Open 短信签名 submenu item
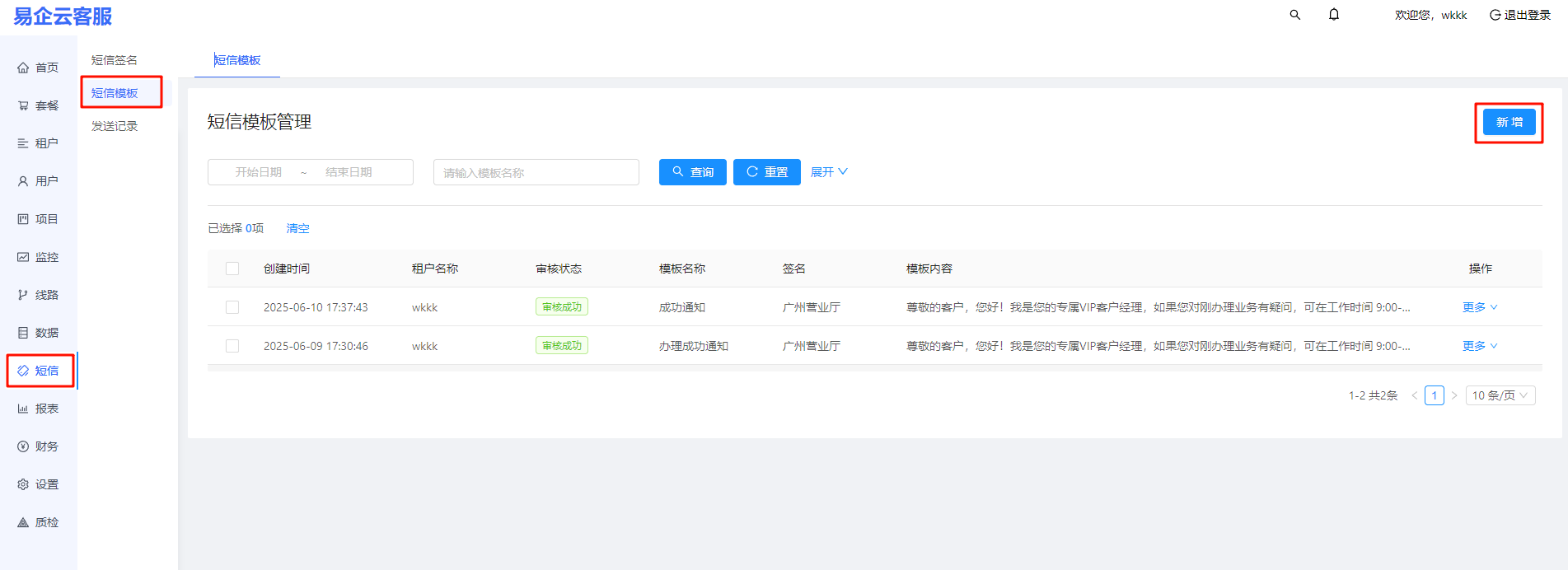The height and width of the screenshot is (570, 1568). click(x=115, y=60)
